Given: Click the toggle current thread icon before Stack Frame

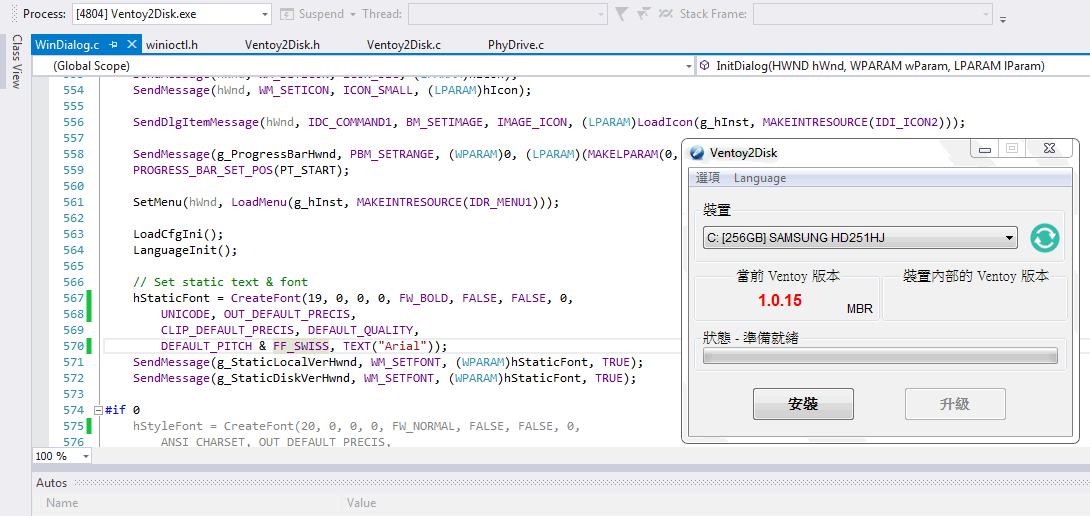Looking at the screenshot, I should pyautogui.click(x=665, y=14).
